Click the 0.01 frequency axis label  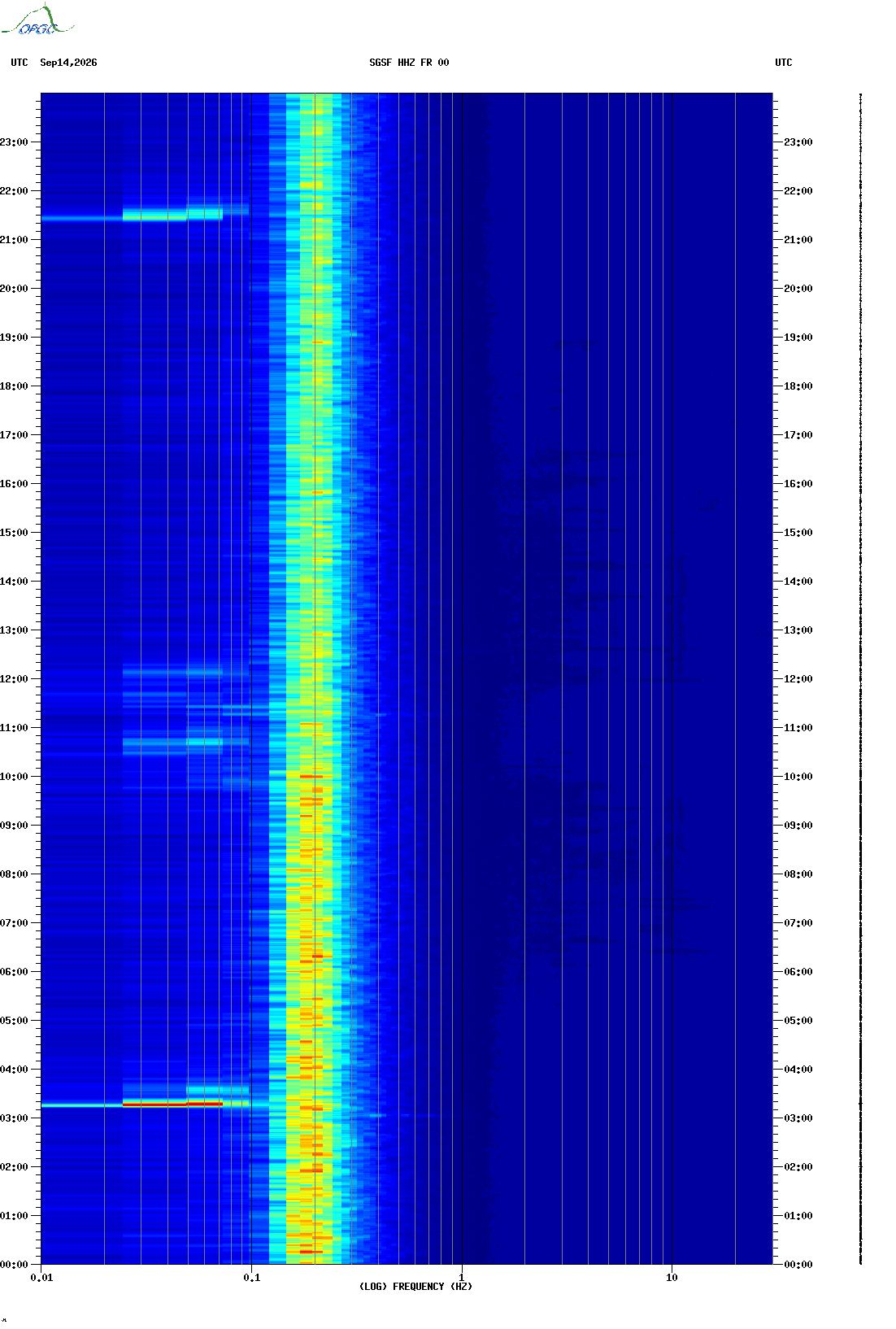41,1278
